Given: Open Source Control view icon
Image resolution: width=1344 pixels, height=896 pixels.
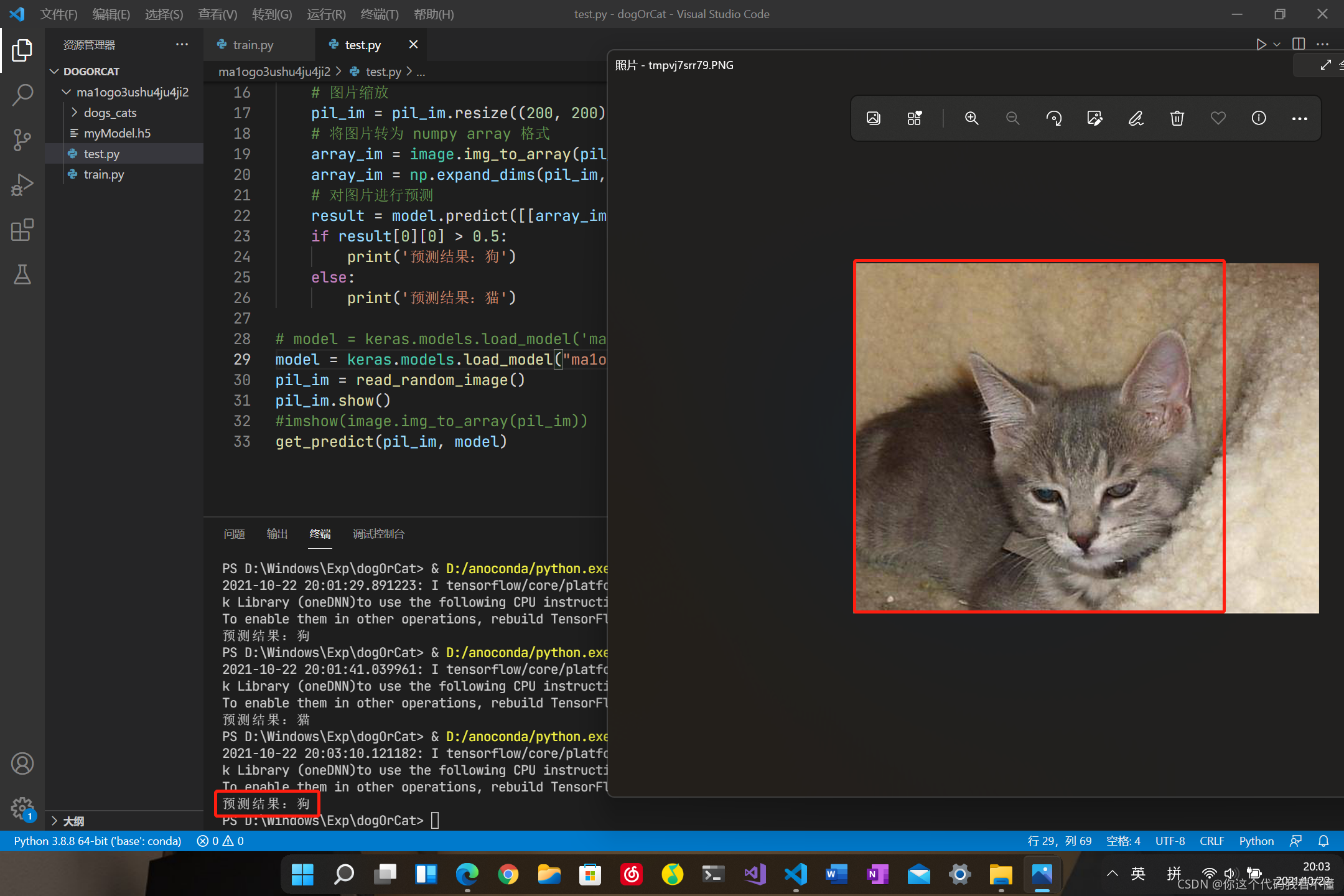Looking at the screenshot, I should [22, 139].
